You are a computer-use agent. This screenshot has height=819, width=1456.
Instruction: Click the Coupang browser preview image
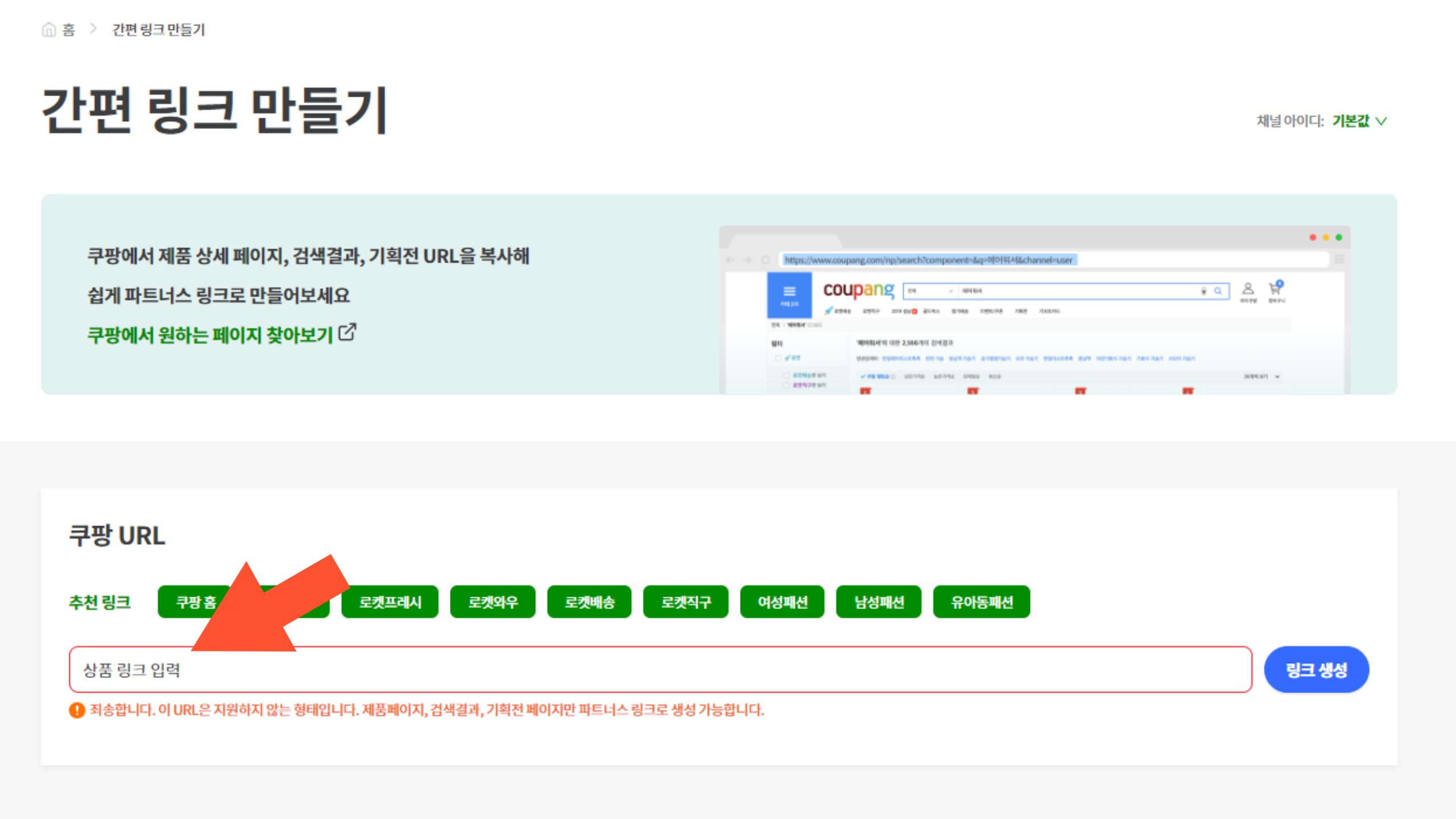click(x=1034, y=310)
